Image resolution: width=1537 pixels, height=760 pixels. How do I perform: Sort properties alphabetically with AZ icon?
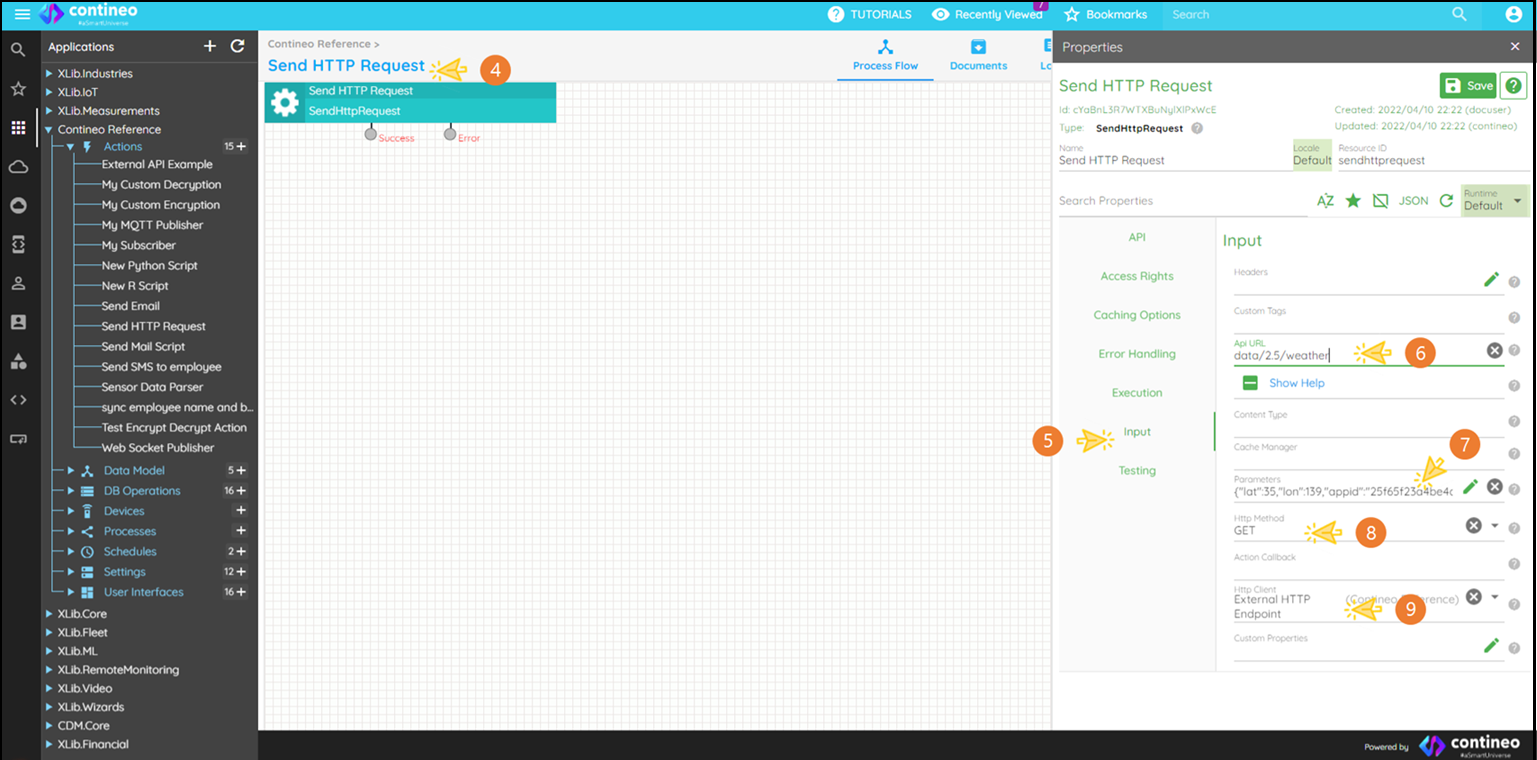tap(1325, 201)
